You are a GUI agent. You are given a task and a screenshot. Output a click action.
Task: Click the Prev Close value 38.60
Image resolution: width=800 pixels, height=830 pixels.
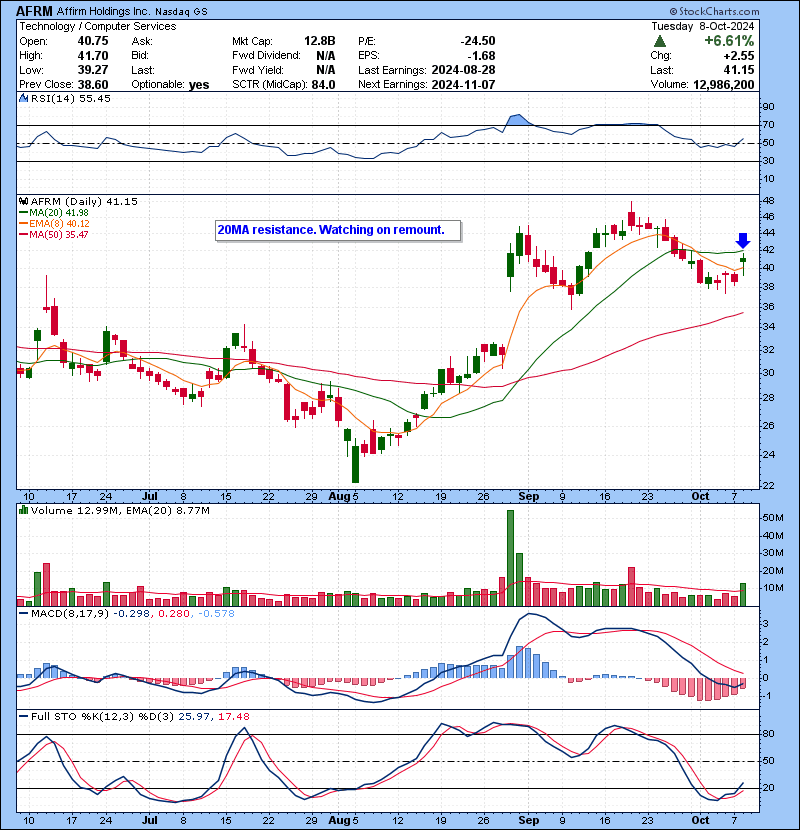click(93, 85)
